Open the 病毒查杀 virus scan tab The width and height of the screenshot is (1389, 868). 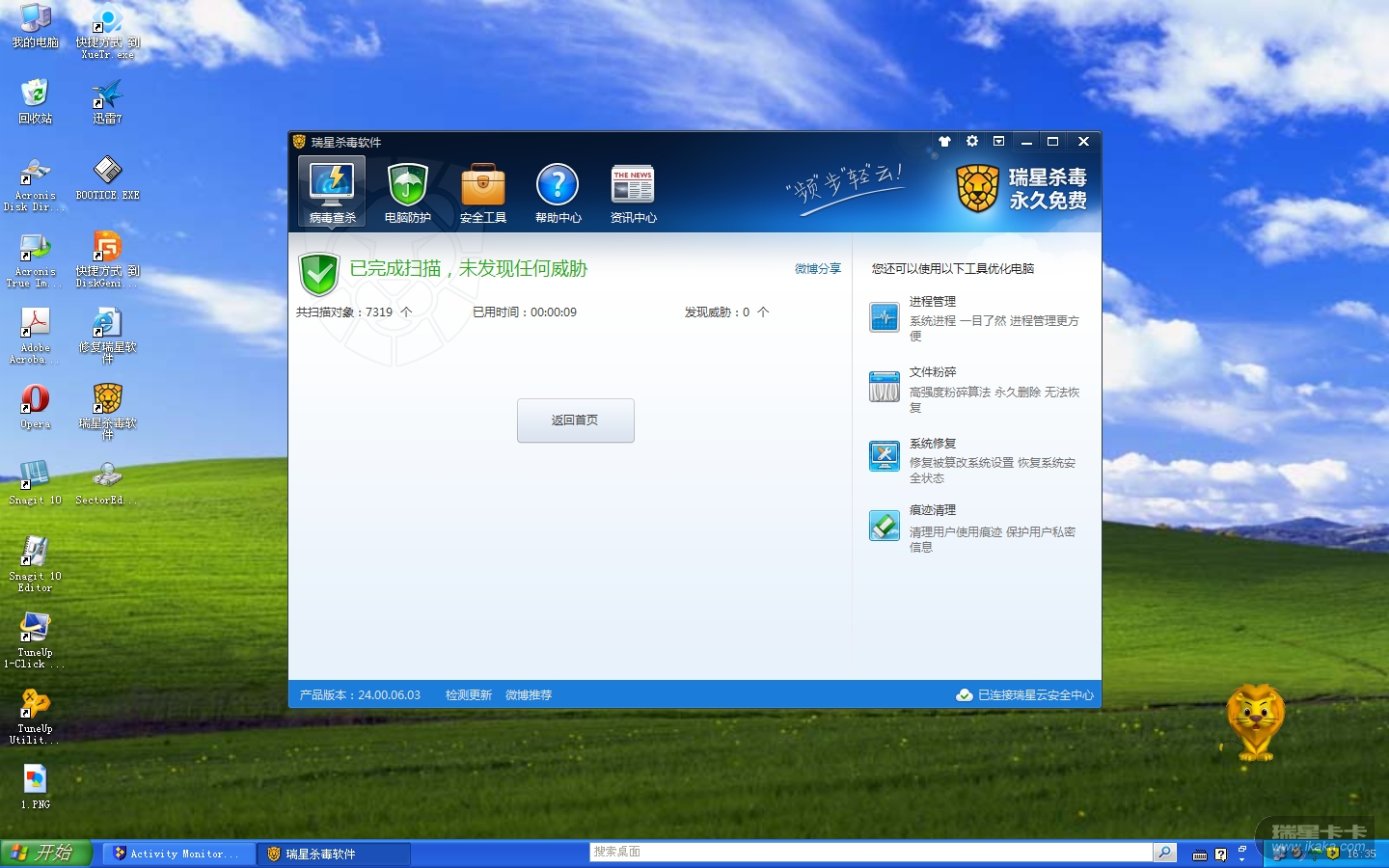[332, 192]
